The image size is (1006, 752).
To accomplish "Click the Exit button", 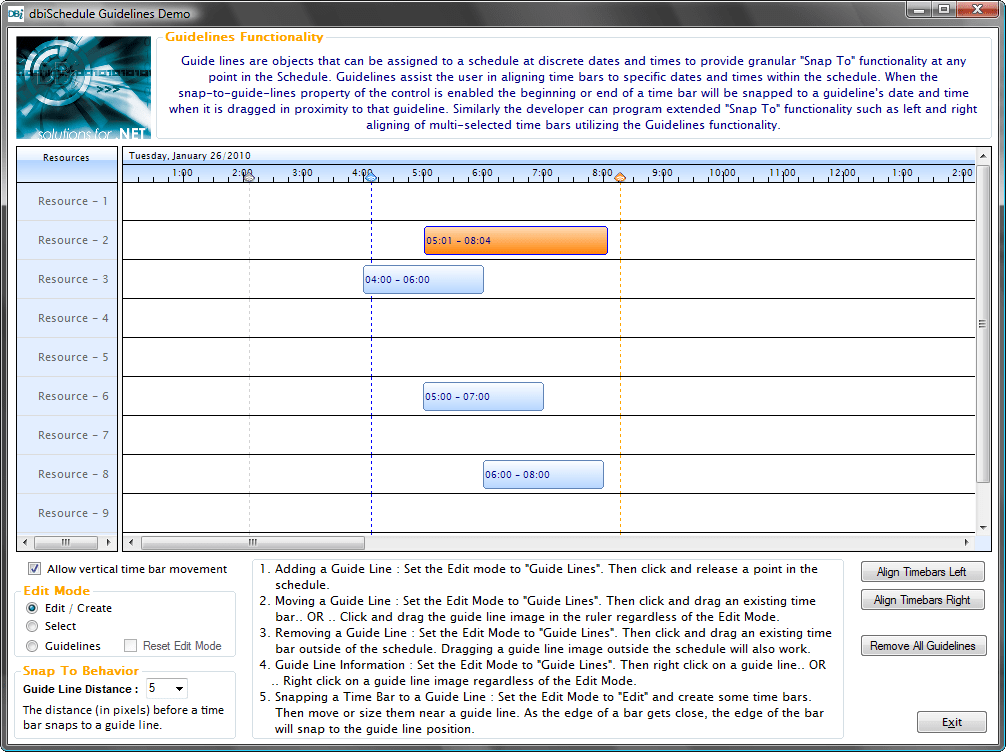I will 952,722.
